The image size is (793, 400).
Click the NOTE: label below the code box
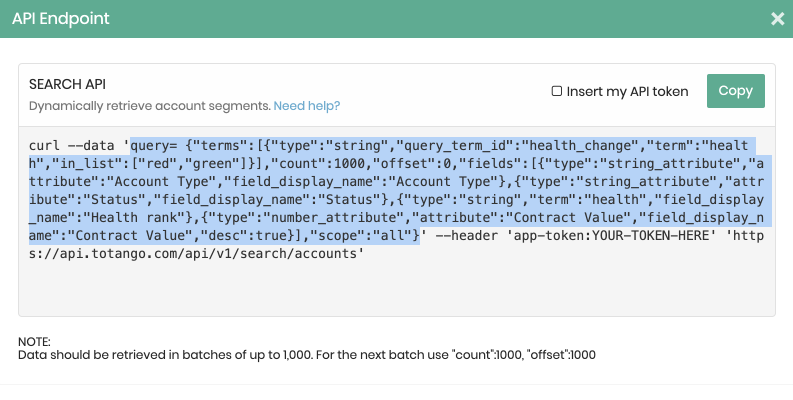pyautogui.click(x=35, y=343)
